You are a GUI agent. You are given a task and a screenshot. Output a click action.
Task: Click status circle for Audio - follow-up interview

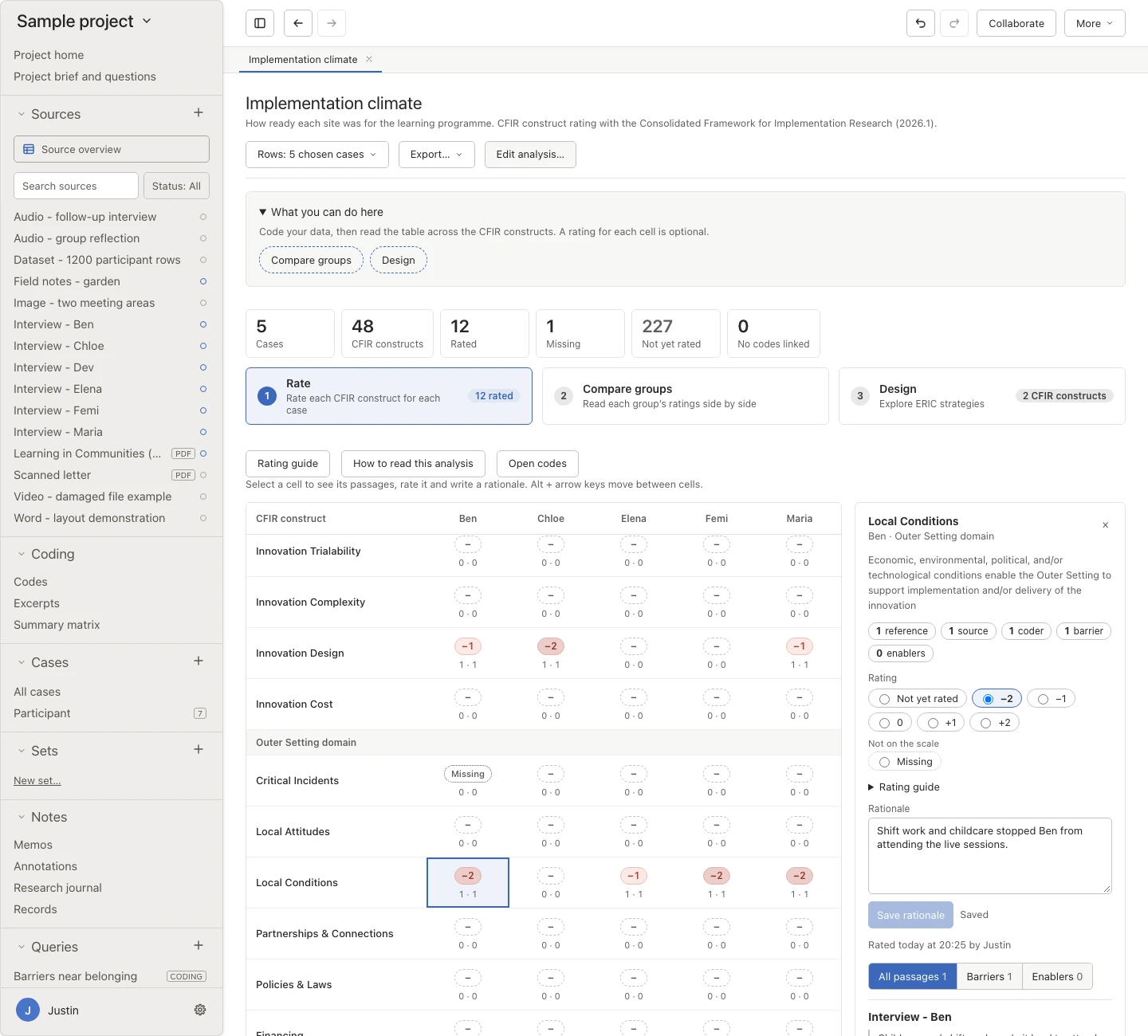[203, 217]
